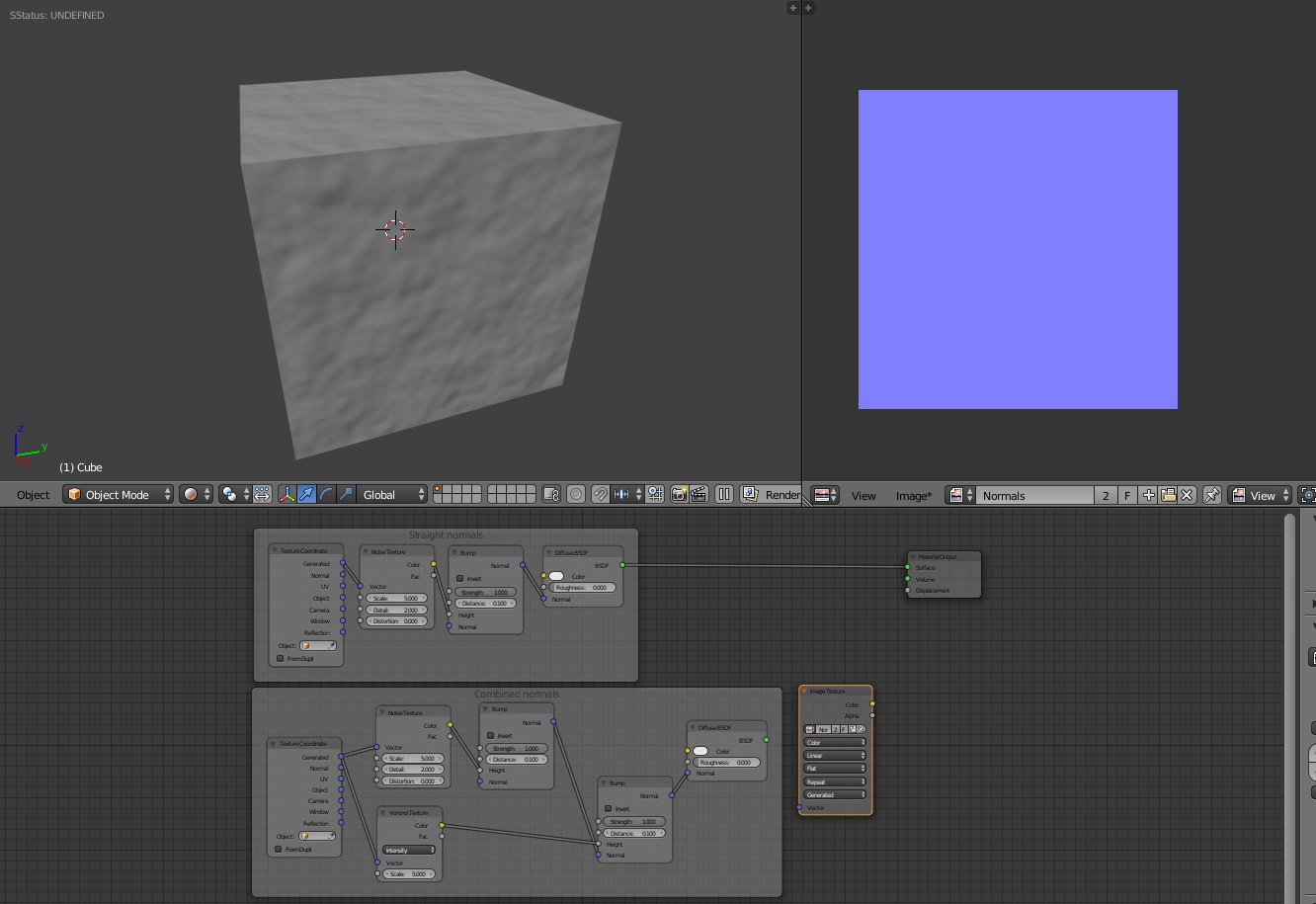Open the Intensity dropdown in Voronoi Texture node

[x=409, y=850]
